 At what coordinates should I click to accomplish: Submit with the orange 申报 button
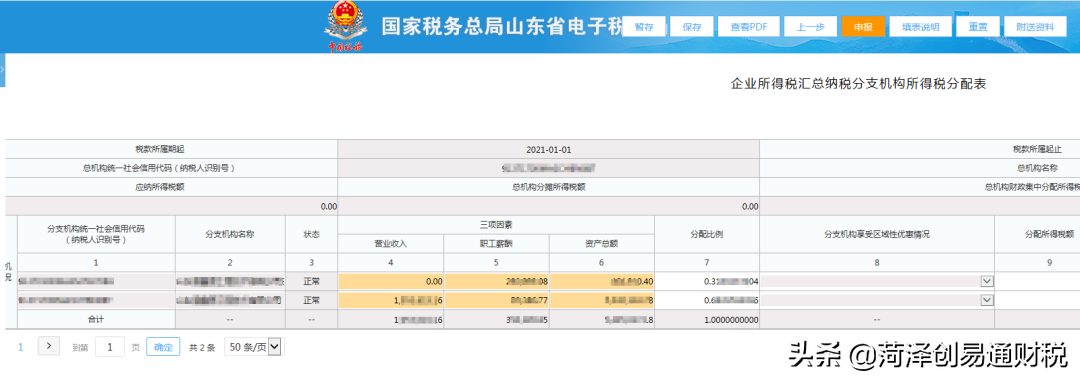click(862, 27)
